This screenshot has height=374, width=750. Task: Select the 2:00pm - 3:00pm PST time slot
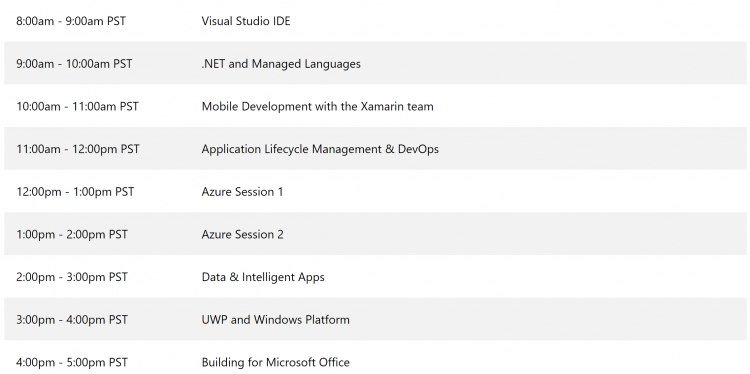click(72, 277)
